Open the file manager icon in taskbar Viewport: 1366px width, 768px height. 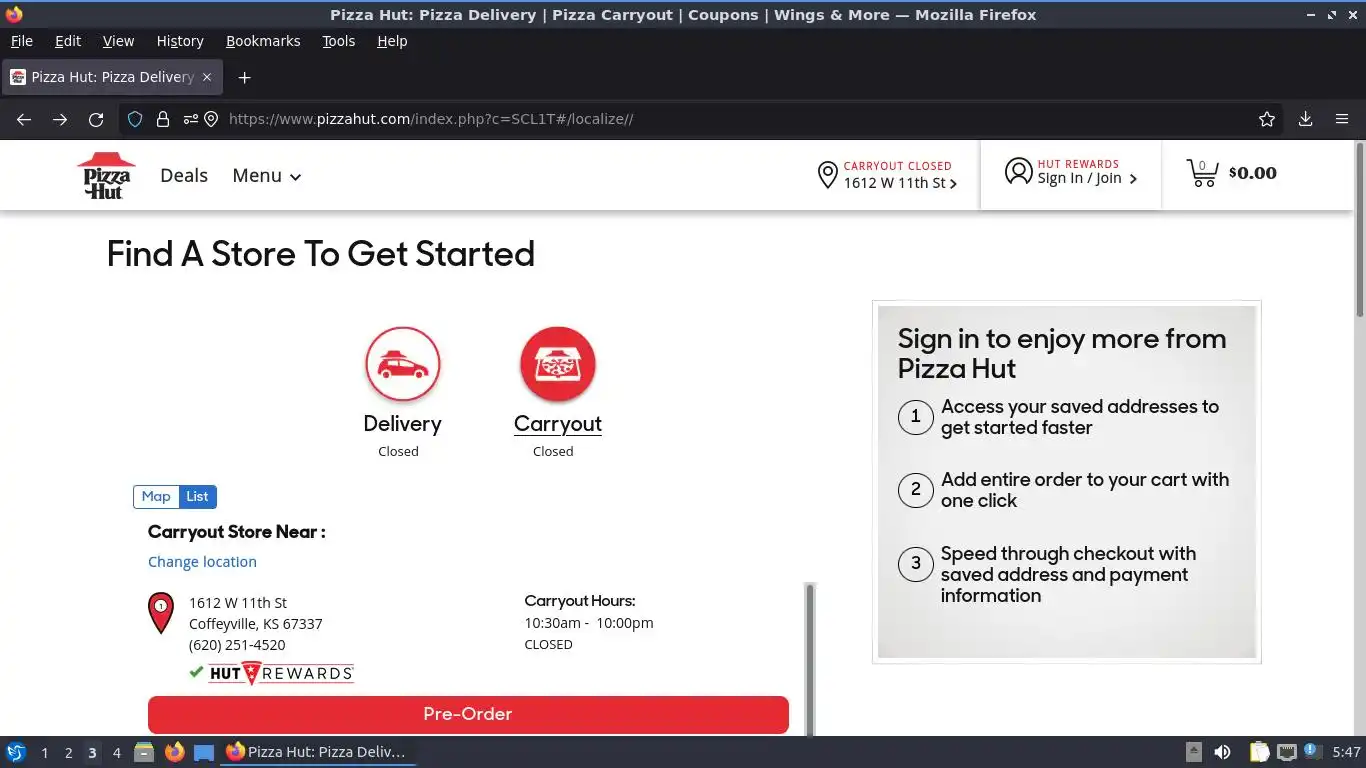pyautogui.click(x=144, y=752)
